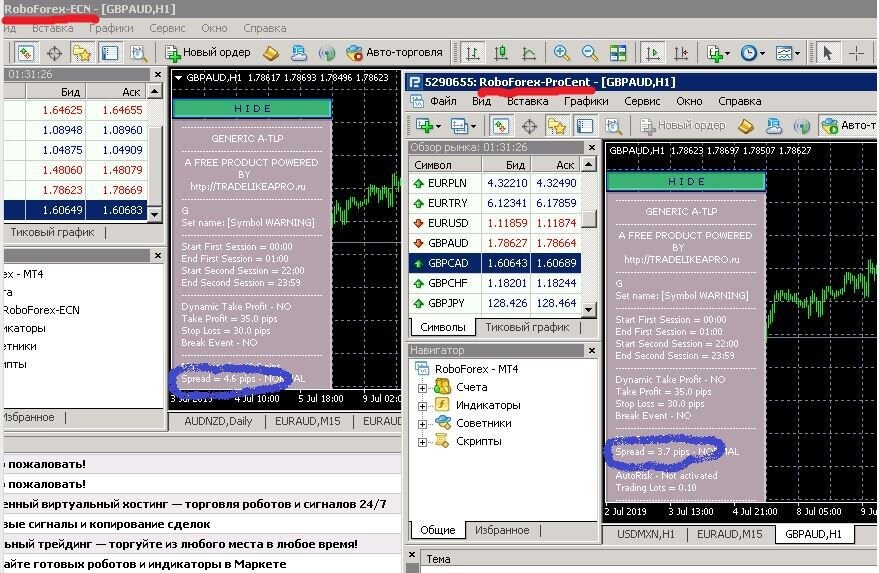The height and width of the screenshot is (573, 879).
Task: Toggle Data Window crosshair icon in ECN toolbar
Action: click(54, 53)
